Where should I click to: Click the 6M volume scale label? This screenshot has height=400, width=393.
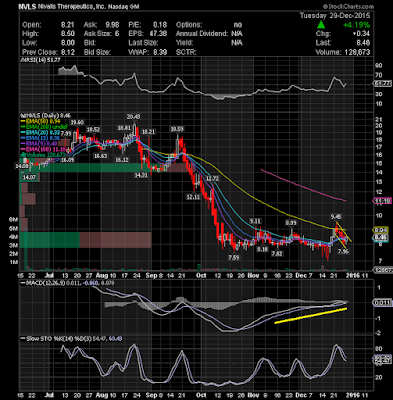click(x=14, y=220)
